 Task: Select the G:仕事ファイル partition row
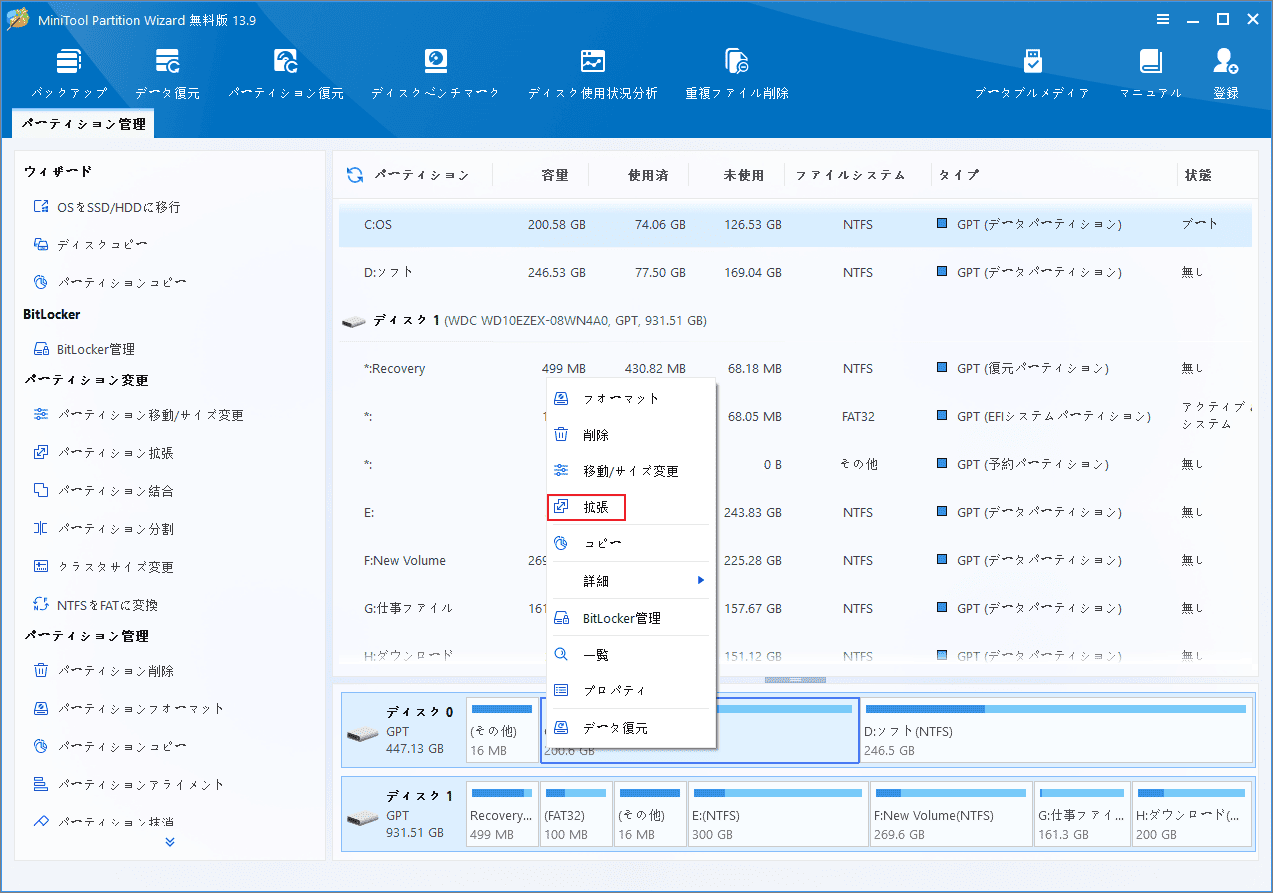(x=795, y=608)
